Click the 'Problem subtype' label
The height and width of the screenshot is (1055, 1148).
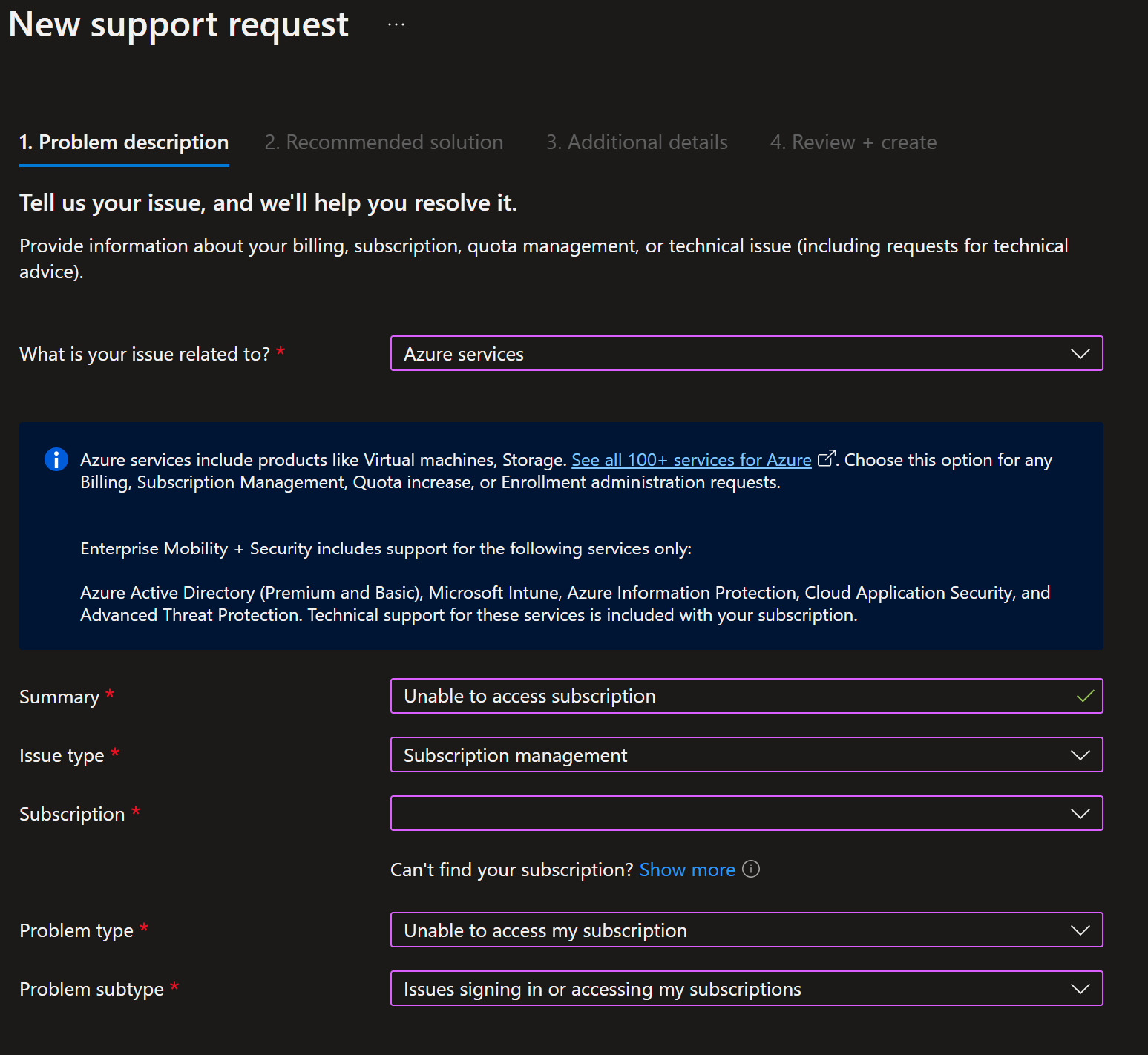click(x=91, y=989)
